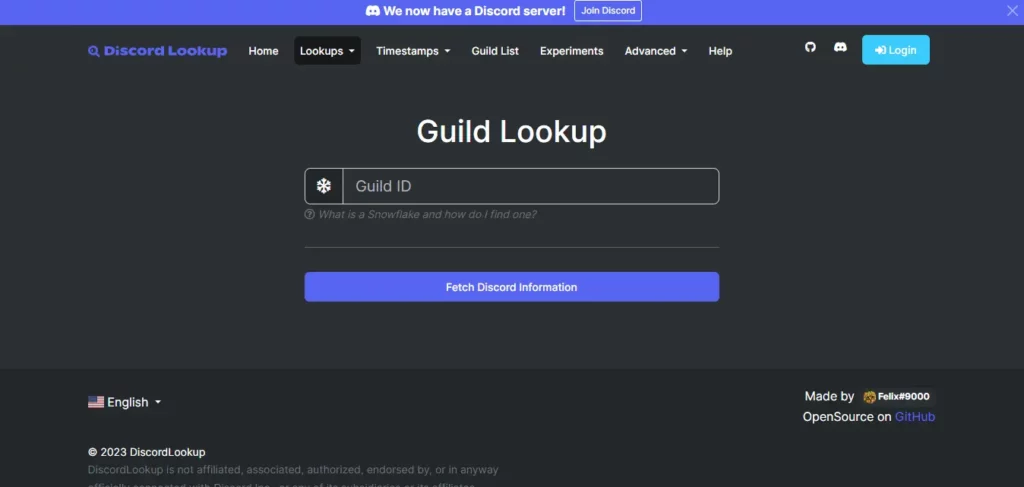Image resolution: width=1024 pixels, height=487 pixels.
Task: Expand the Timestamps dropdown menu
Action: tap(413, 51)
